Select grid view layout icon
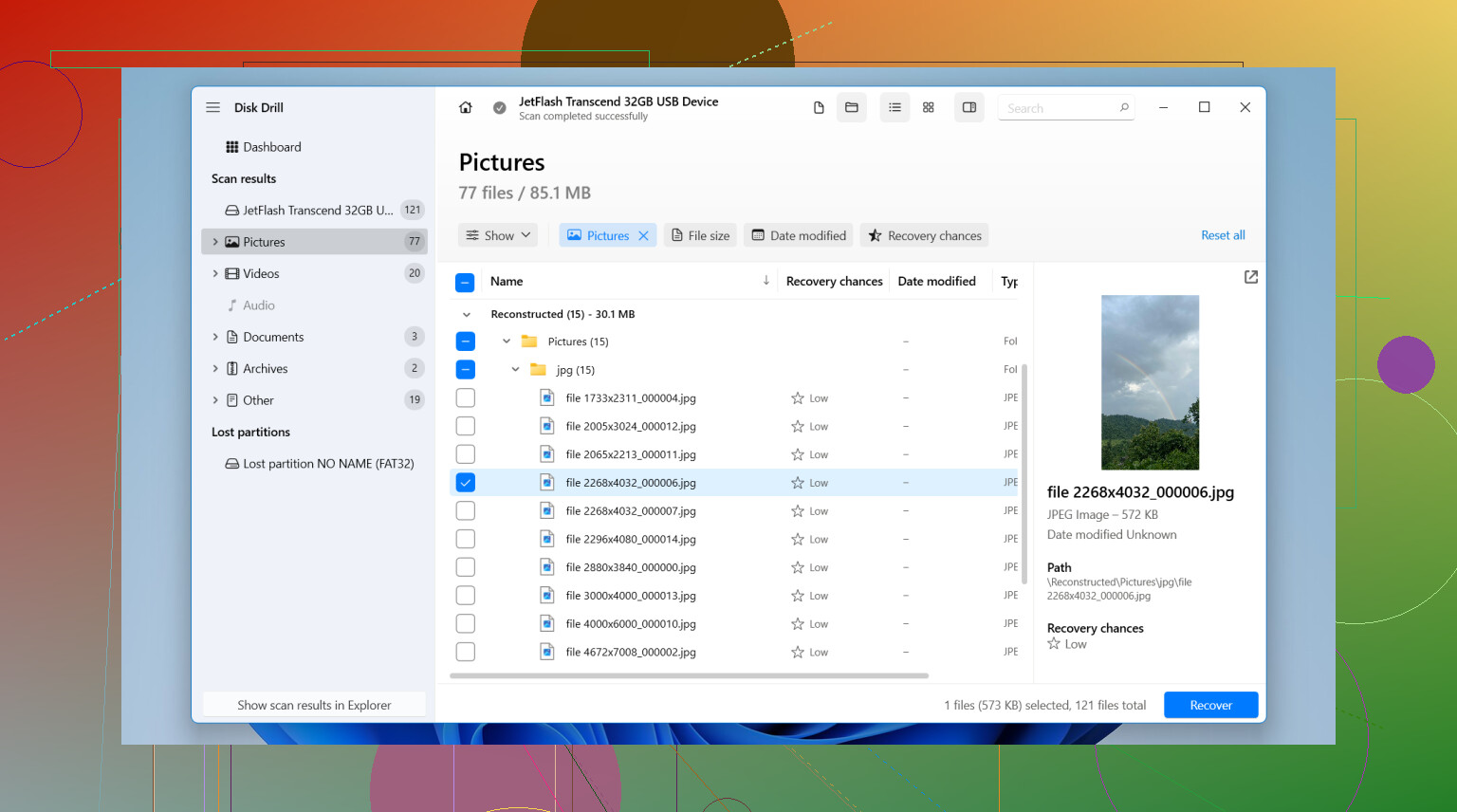 [929, 107]
